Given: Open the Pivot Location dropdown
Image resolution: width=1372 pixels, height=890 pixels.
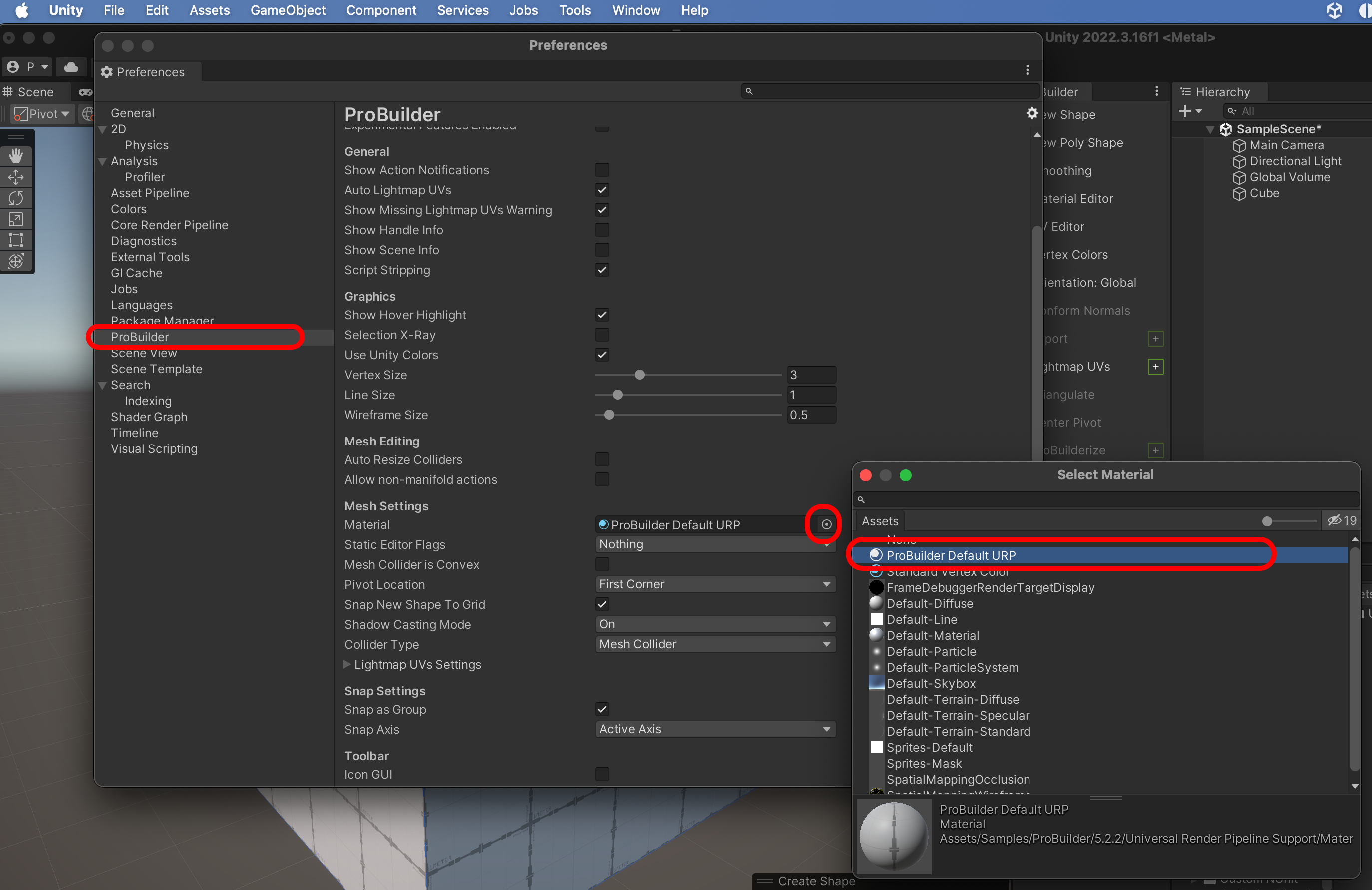Looking at the screenshot, I should (x=715, y=584).
